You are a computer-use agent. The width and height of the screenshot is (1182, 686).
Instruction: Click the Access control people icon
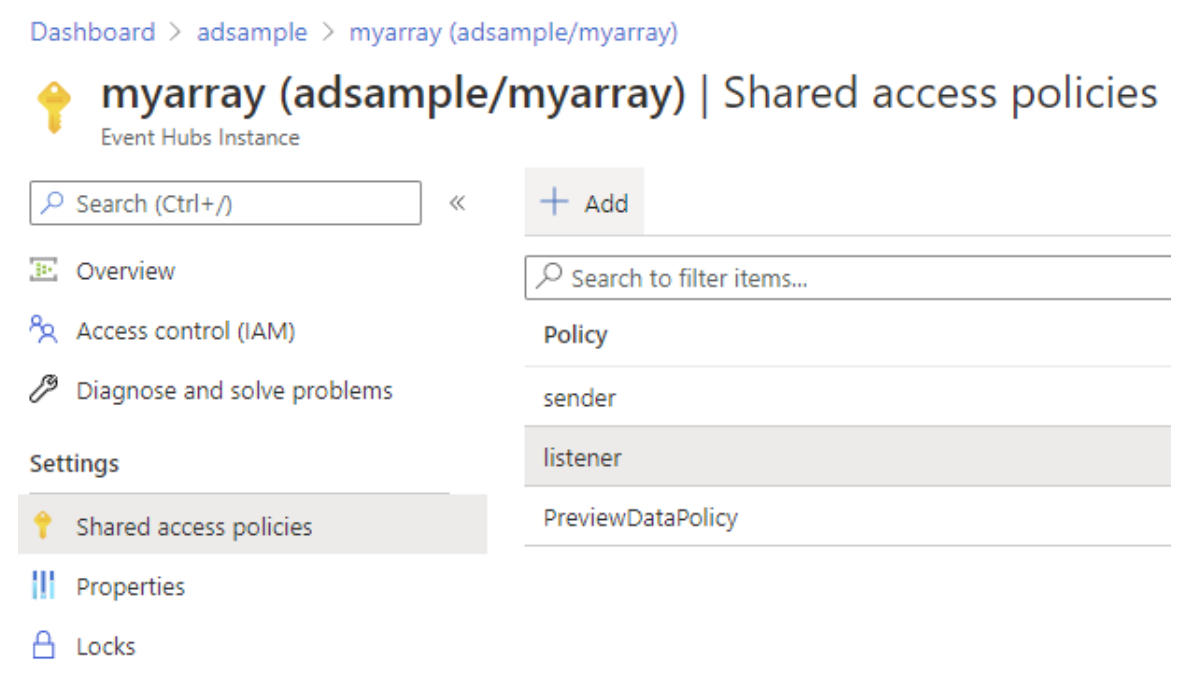43,330
